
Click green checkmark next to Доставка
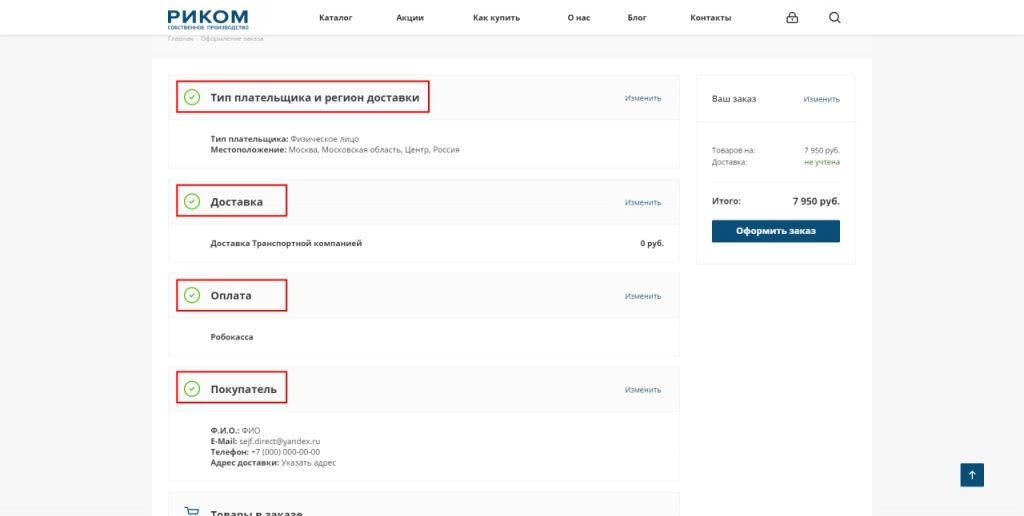(x=192, y=202)
